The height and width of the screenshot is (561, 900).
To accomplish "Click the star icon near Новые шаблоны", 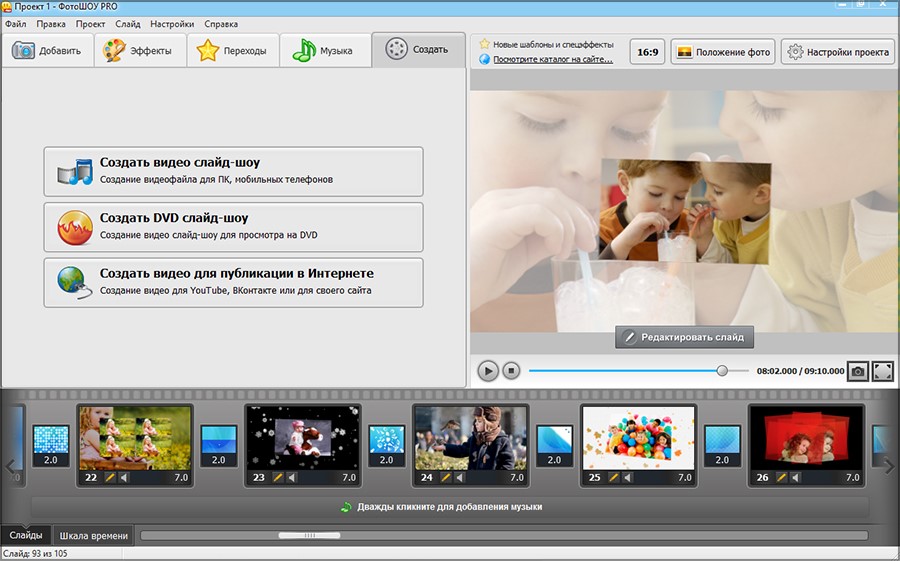I will [x=484, y=44].
